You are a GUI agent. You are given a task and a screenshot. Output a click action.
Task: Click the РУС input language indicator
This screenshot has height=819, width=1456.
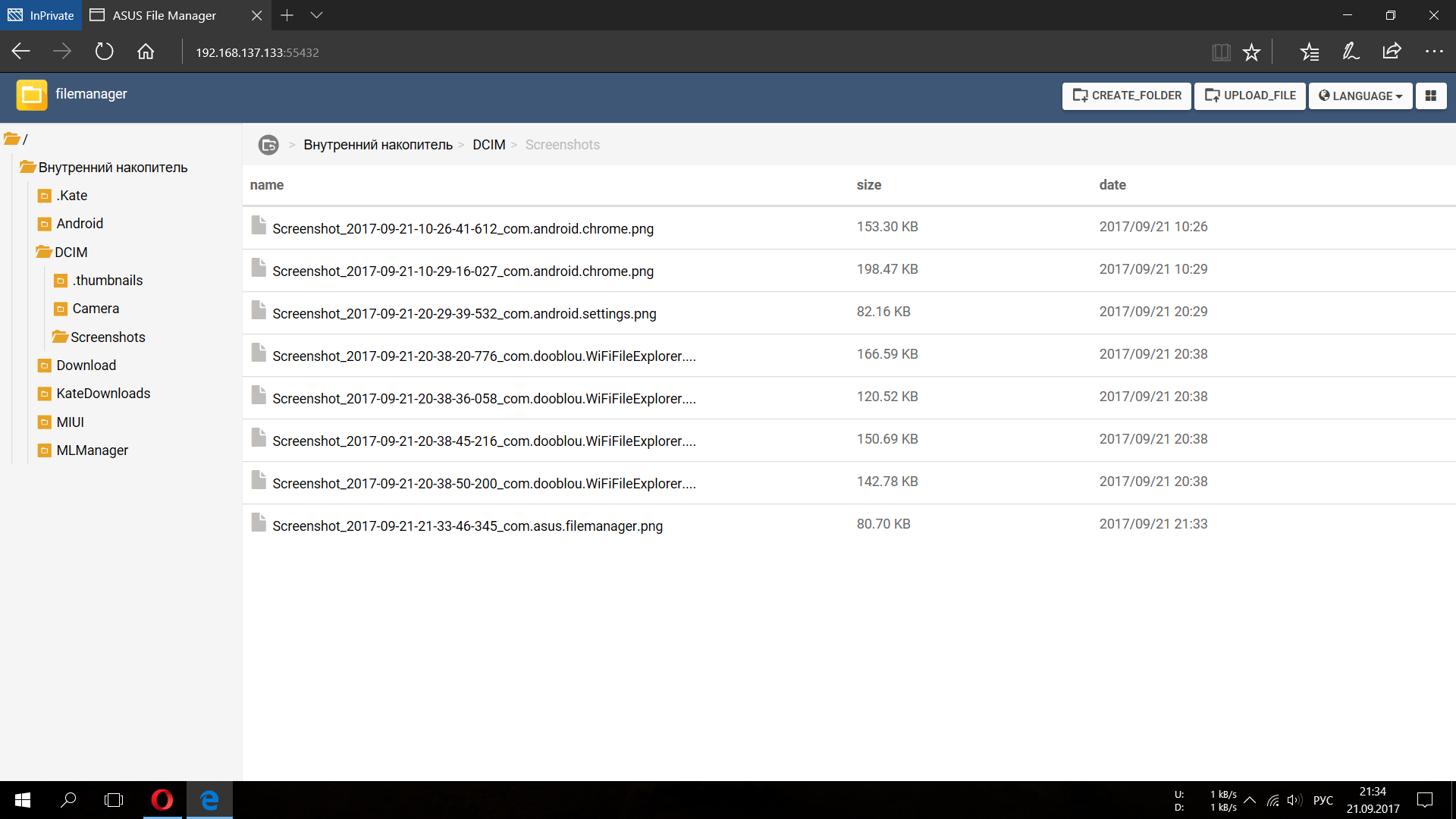[x=1323, y=800]
